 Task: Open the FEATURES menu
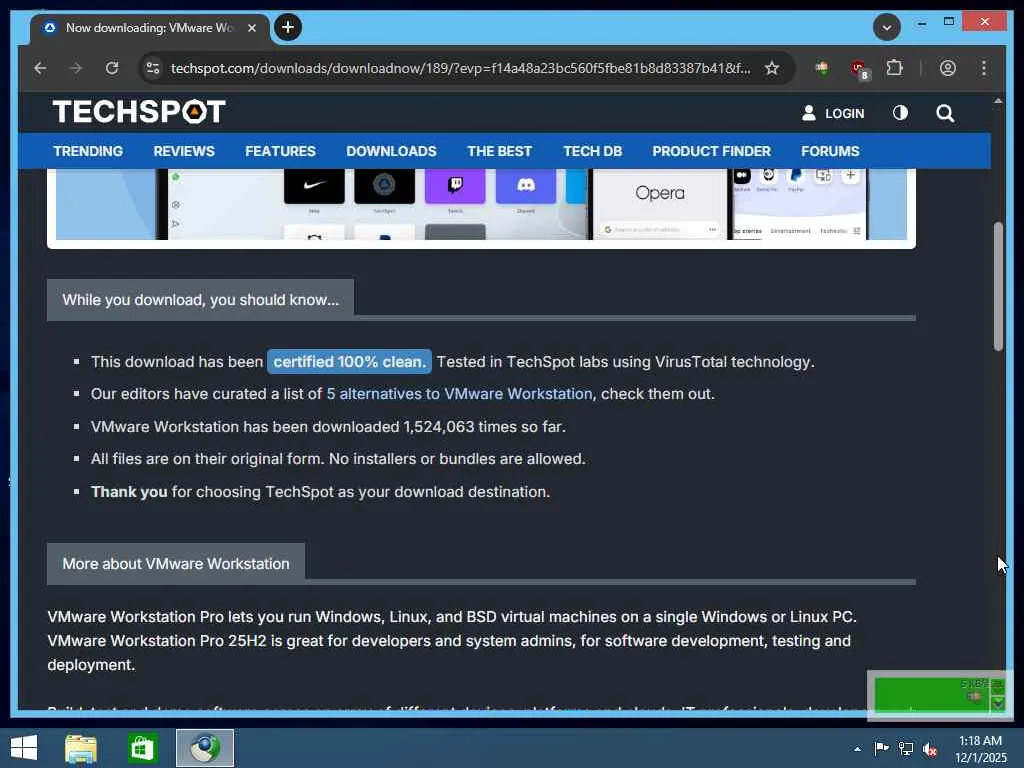click(x=280, y=151)
